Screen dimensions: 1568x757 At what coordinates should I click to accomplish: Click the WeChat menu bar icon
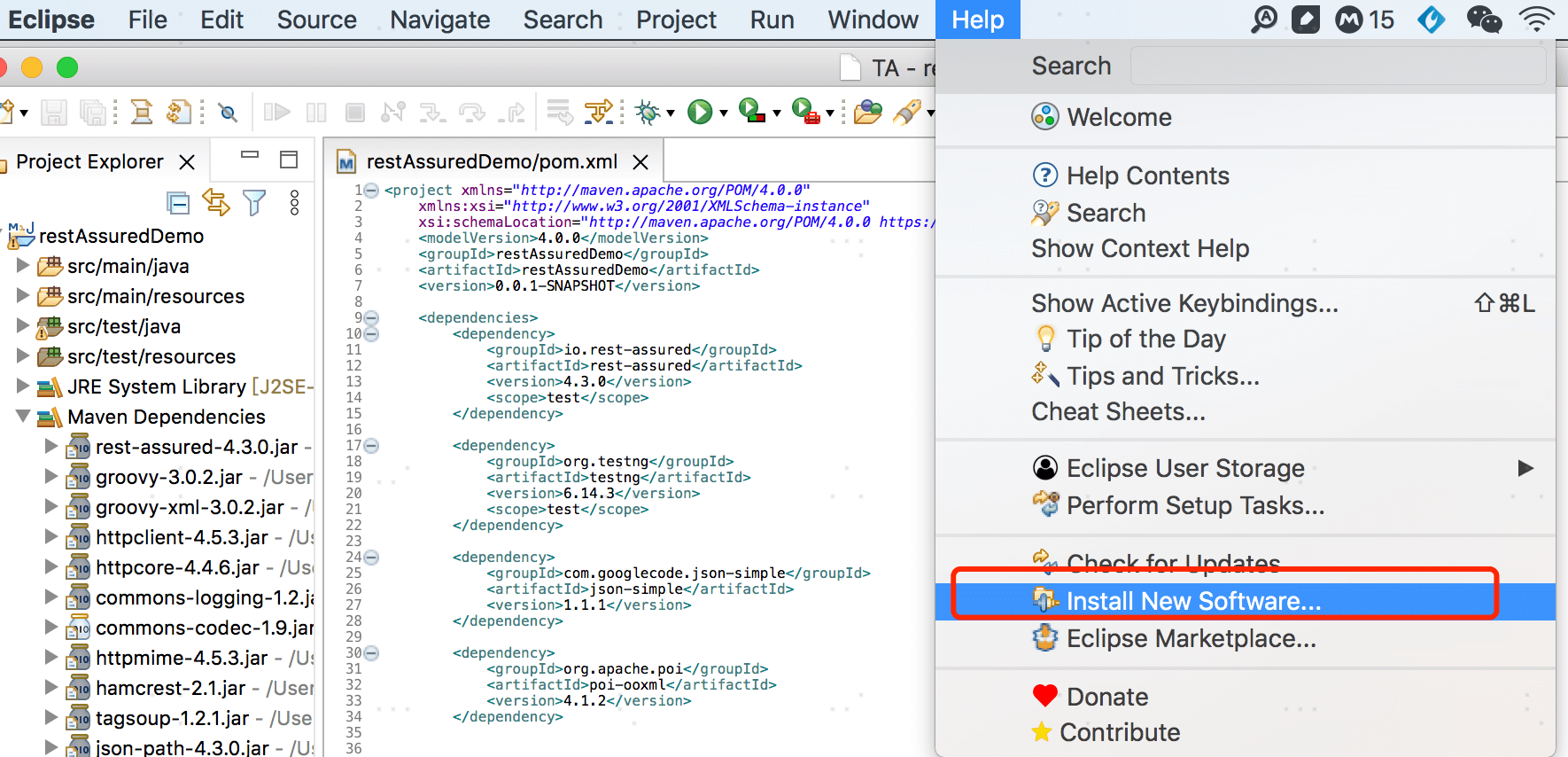click(1484, 19)
